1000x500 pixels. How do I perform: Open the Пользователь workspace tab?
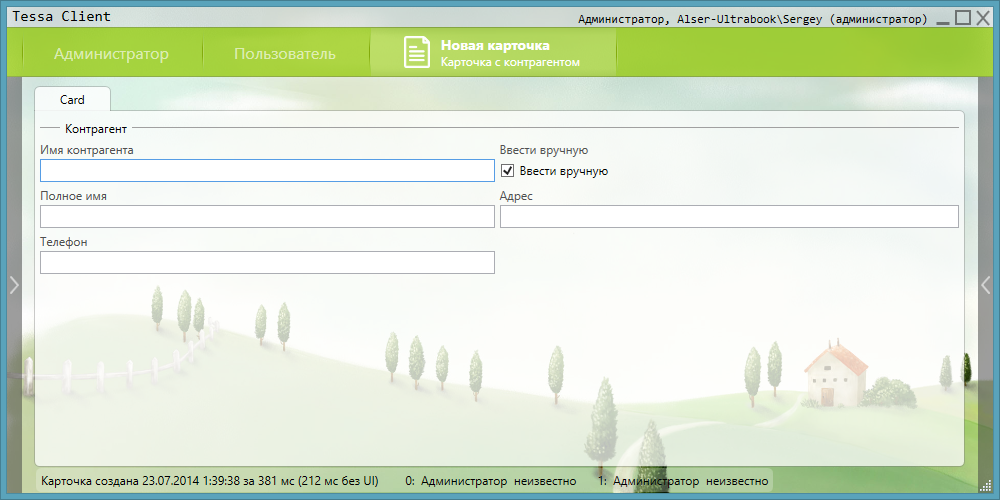click(x=285, y=54)
